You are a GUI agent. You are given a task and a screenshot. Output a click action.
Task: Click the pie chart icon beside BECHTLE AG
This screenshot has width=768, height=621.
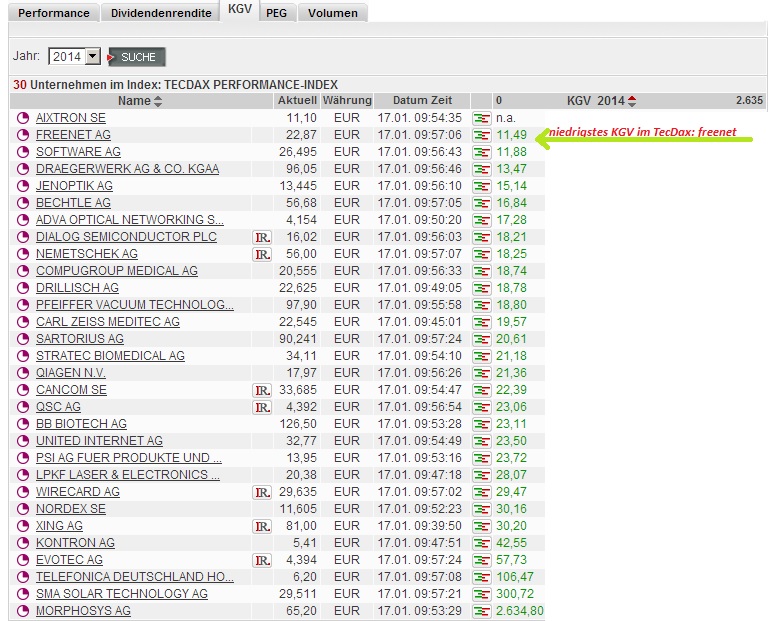pyautogui.click(x=23, y=203)
